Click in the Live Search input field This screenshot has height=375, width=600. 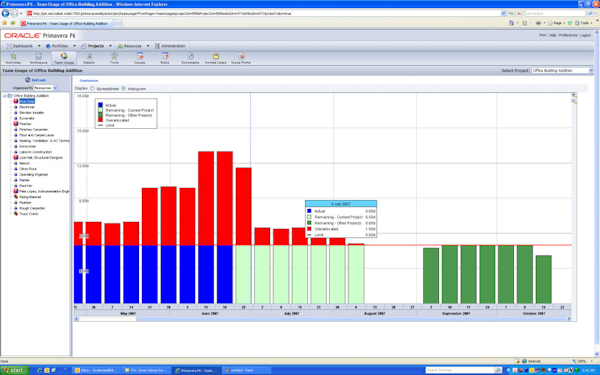tap(555, 13)
